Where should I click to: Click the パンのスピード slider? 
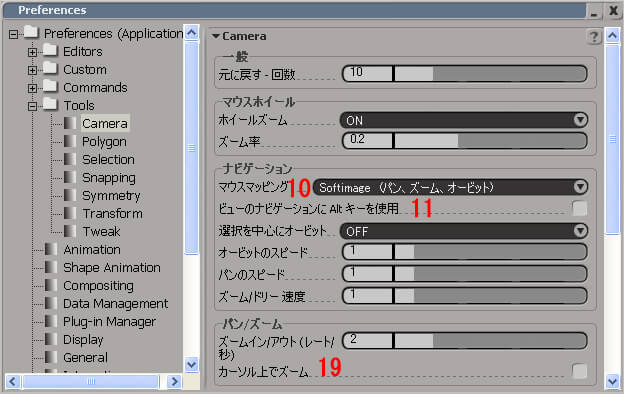(490, 273)
